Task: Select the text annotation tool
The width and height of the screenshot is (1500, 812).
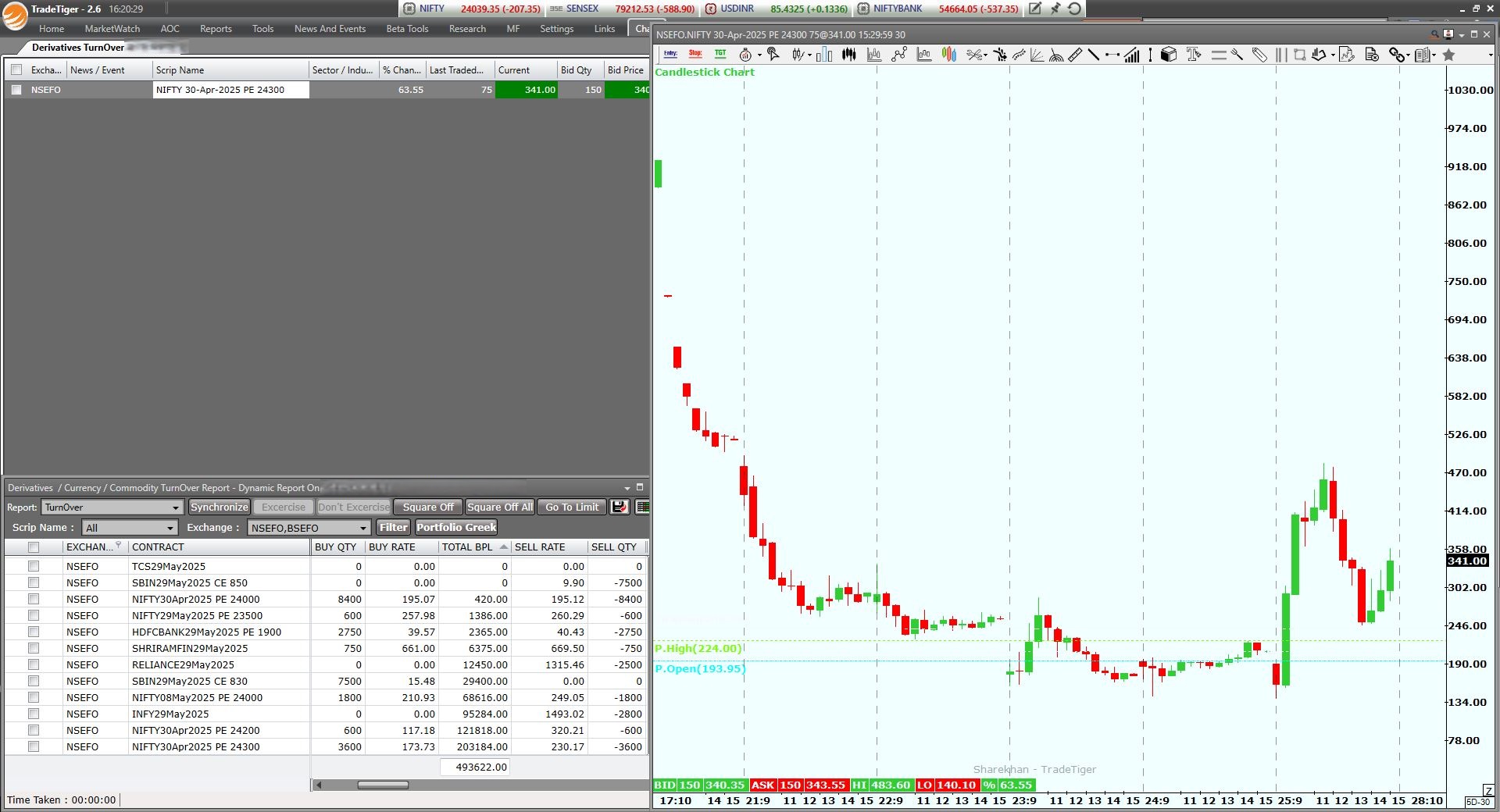Action: coord(1193,54)
